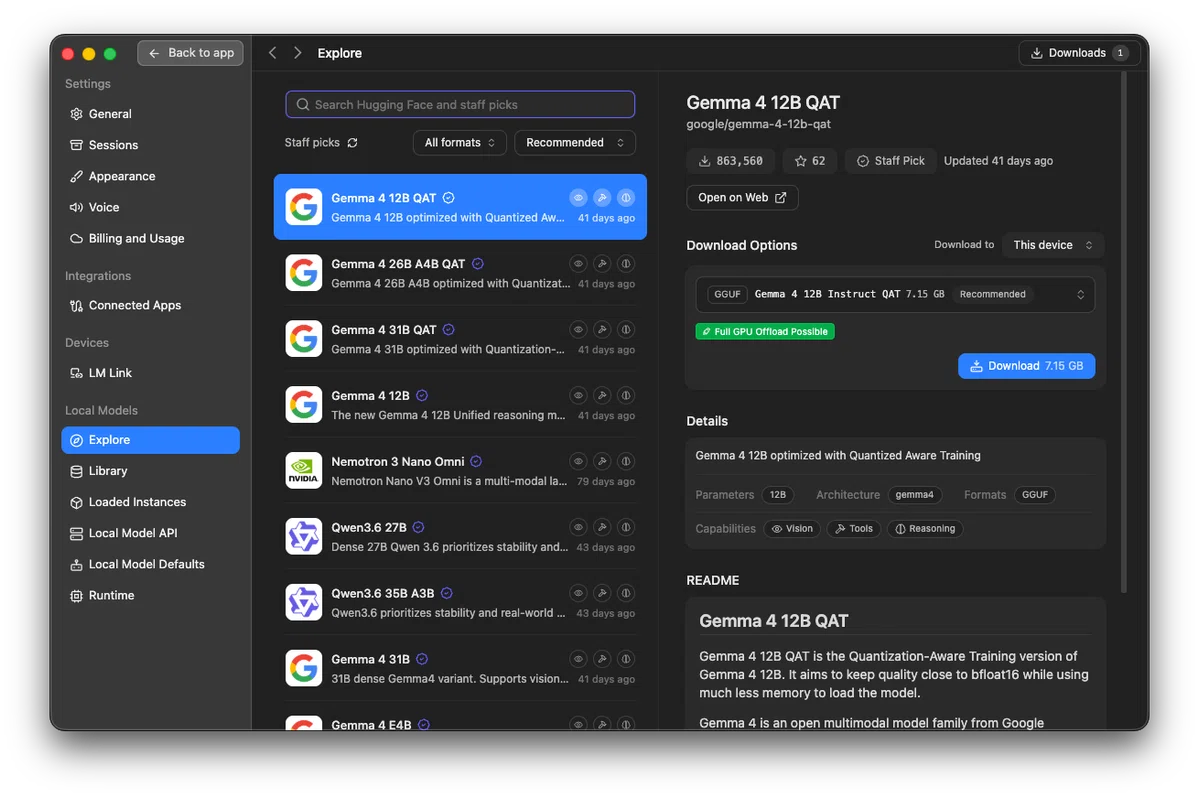Image resolution: width=1200 pixels, height=798 pixels.
Task: Click the 12B Parameters chip
Action: 777,495
